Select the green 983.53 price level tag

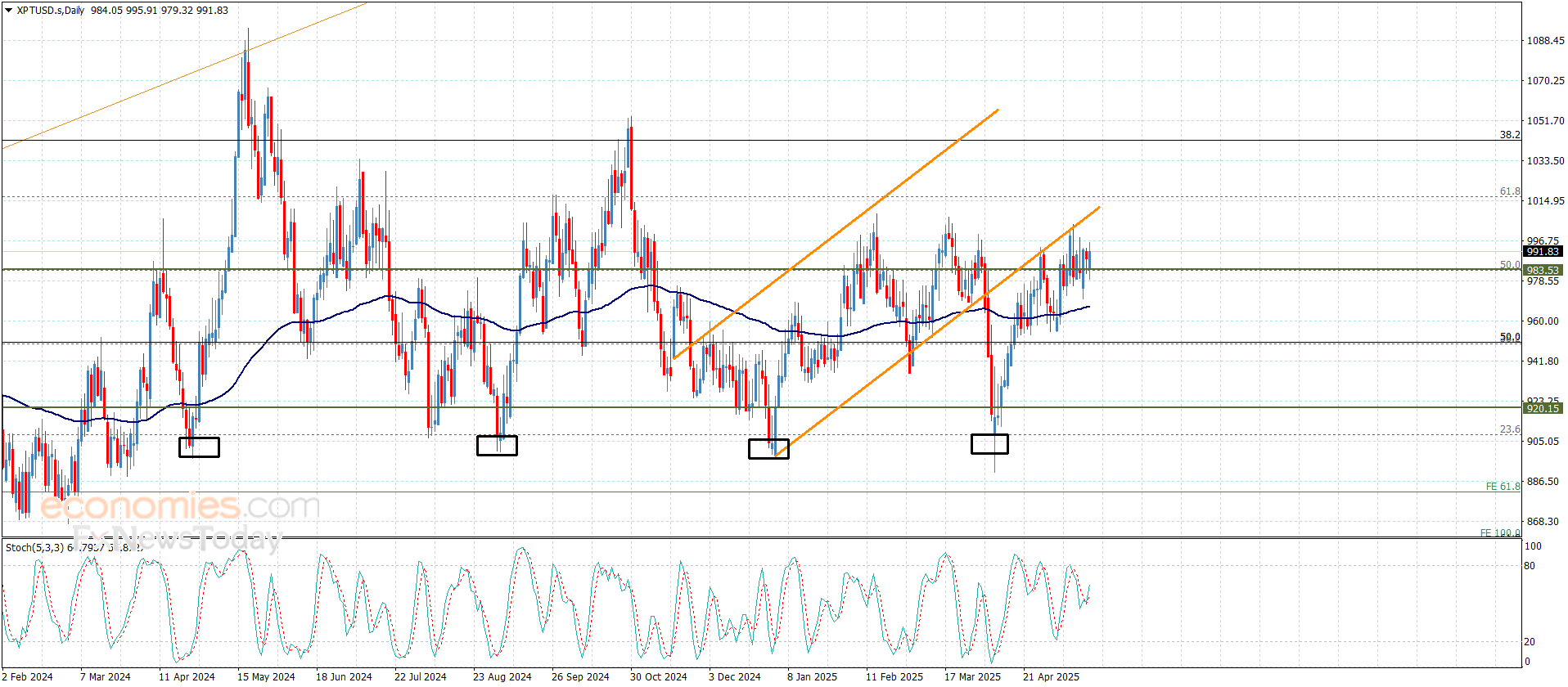(1542, 270)
